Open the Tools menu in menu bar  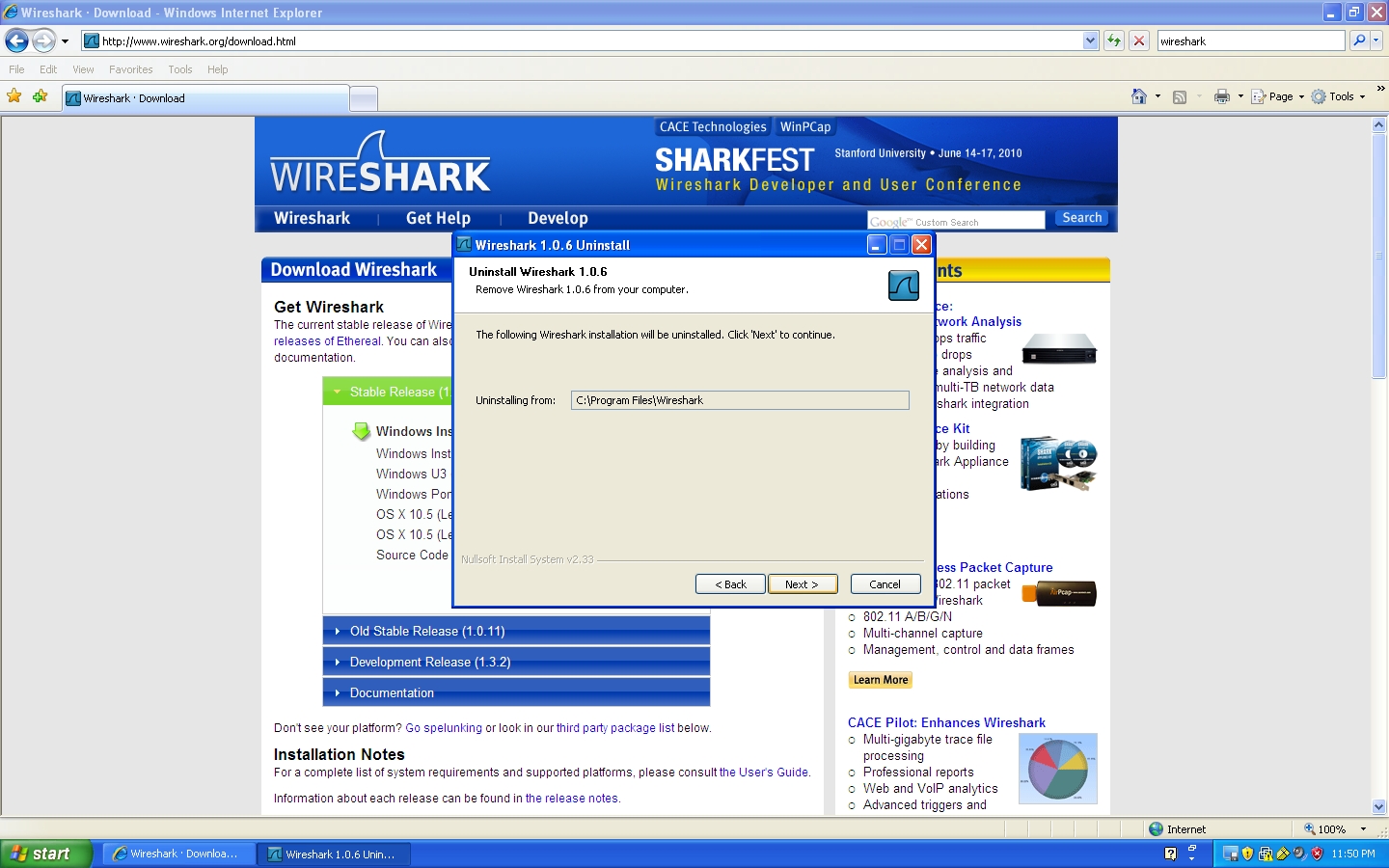[180, 69]
